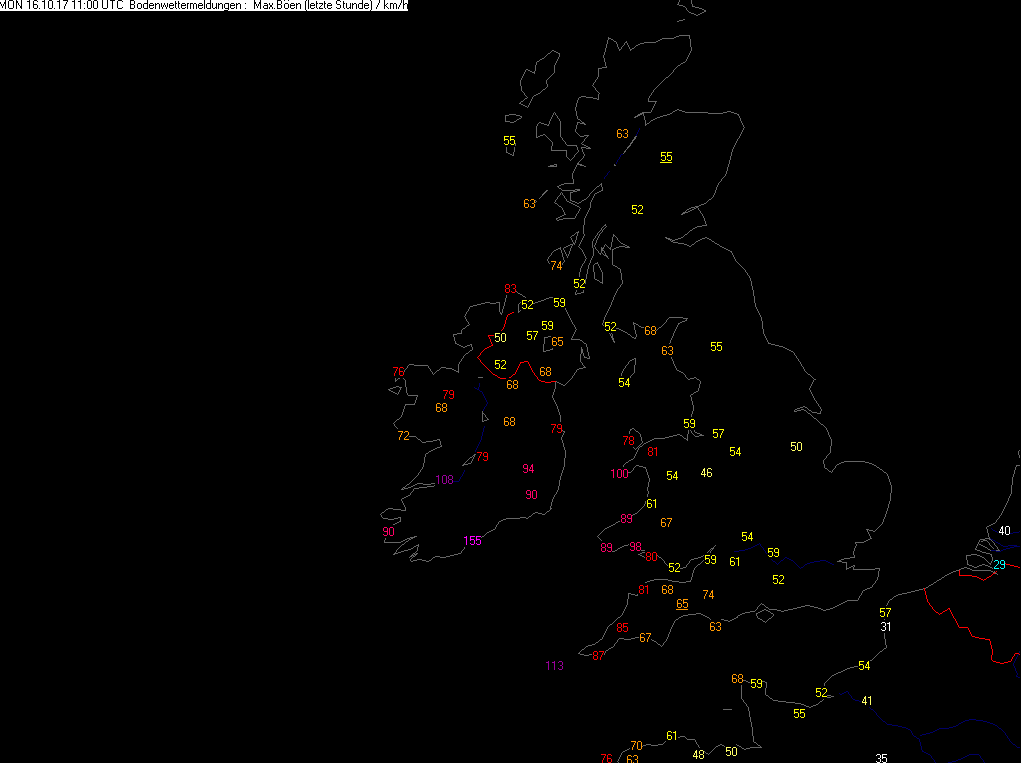Select the white 31 value below yellow 57

[x=886, y=626]
